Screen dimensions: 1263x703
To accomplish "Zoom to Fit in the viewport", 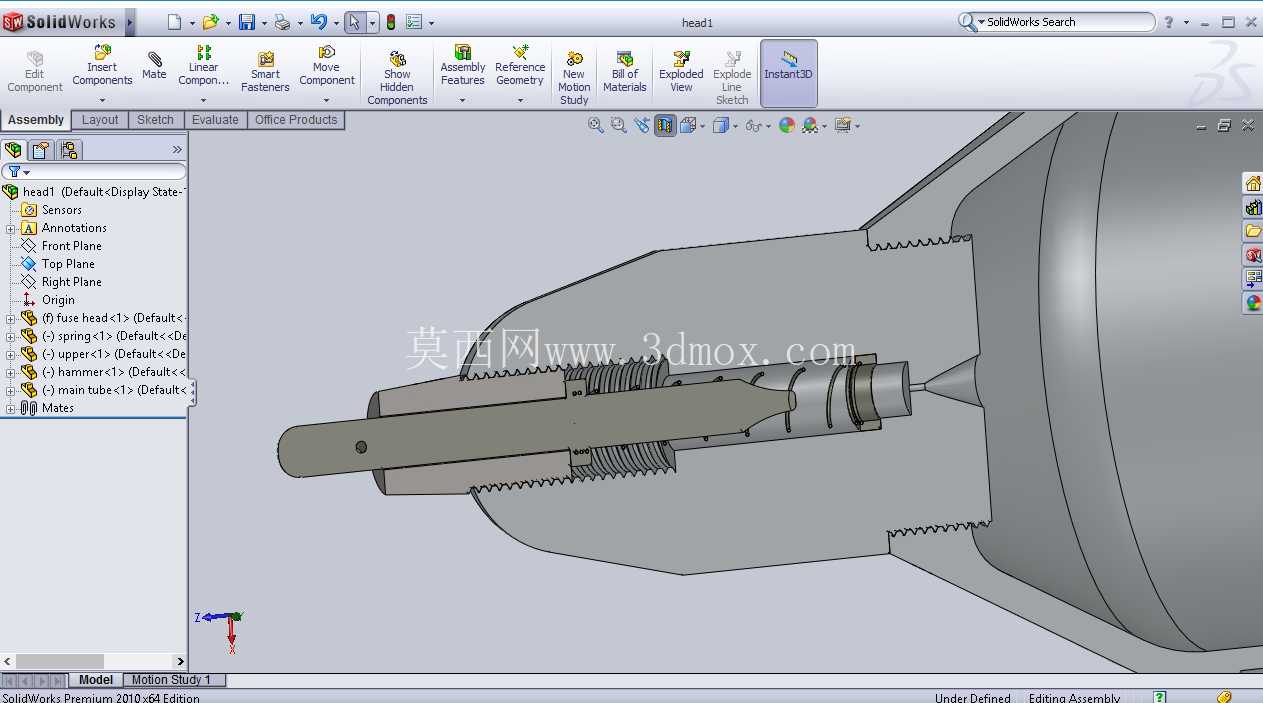I will tap(596, 125).
